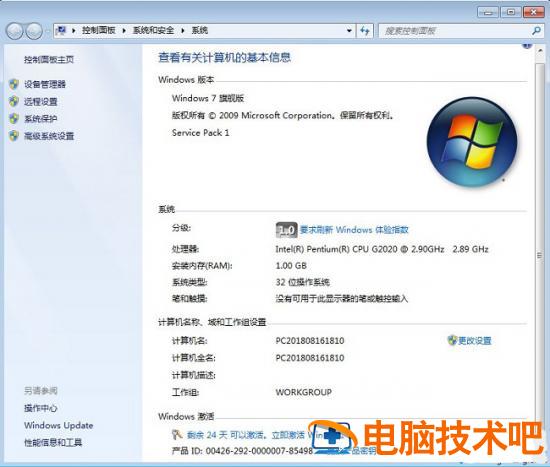Image resolution: width=550 pixels, height=467 pixels.
Task: Select the 系统和安全 breadcrumb item
Action: [x=153, y=31]
